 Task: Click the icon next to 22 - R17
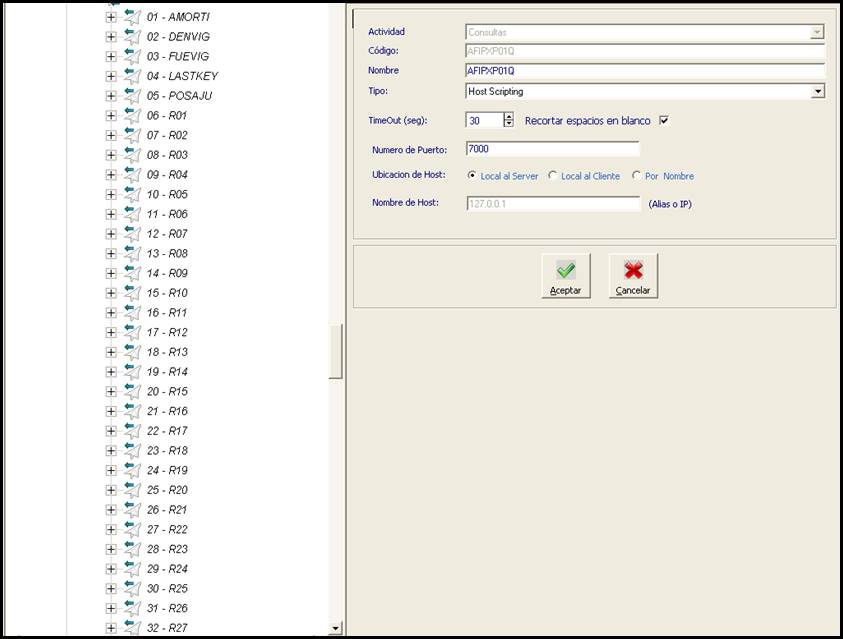coord(131,431)
